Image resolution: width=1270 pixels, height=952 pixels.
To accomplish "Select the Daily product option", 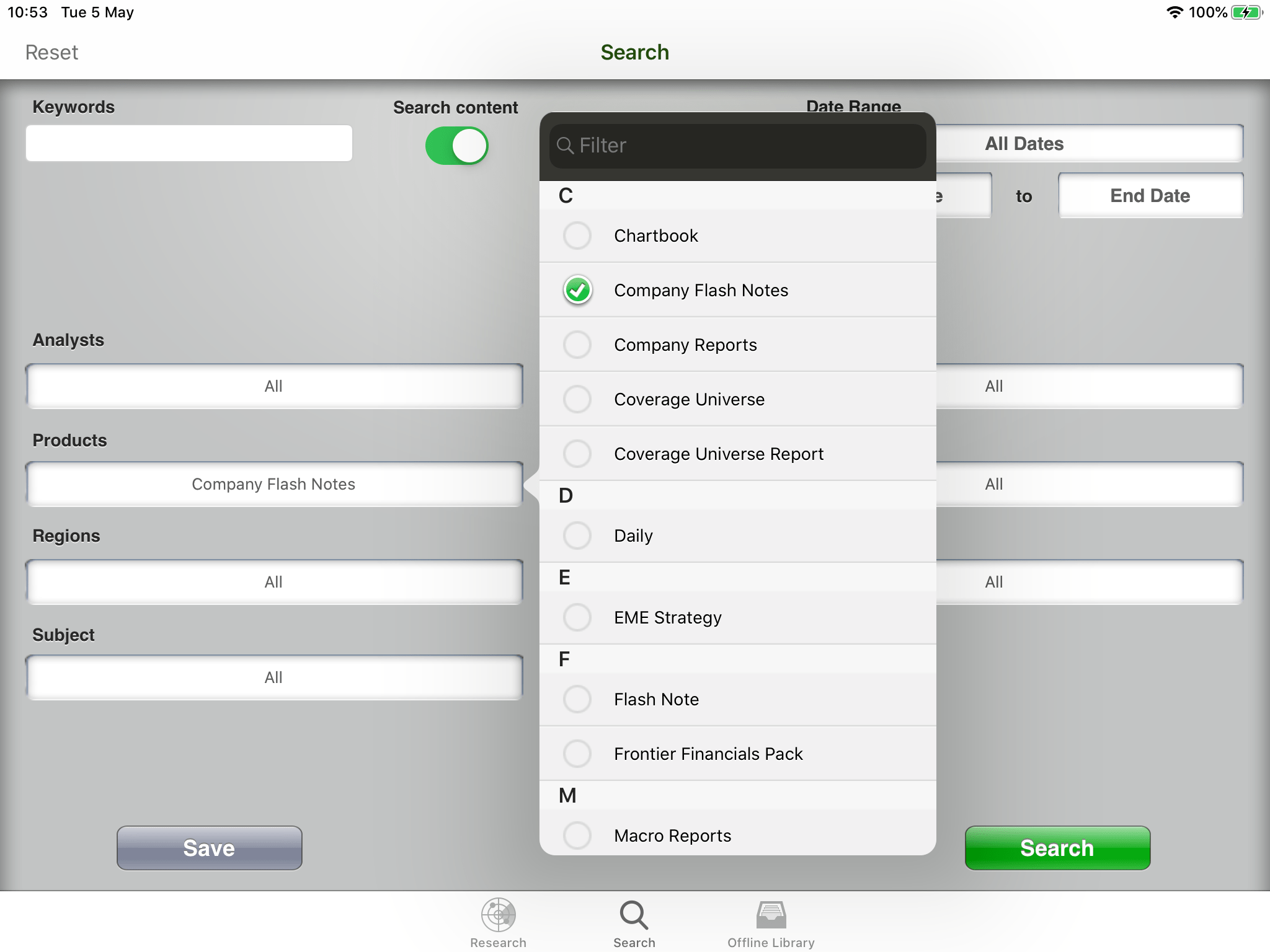I will tap(577, 535).
